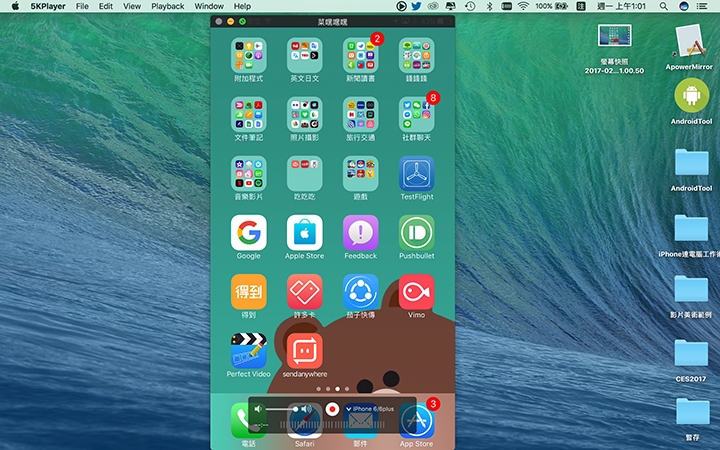This screenshot has width=720, height=450.
Task: Select the green AndroidTool app icon
Action: tap(692, 96)
